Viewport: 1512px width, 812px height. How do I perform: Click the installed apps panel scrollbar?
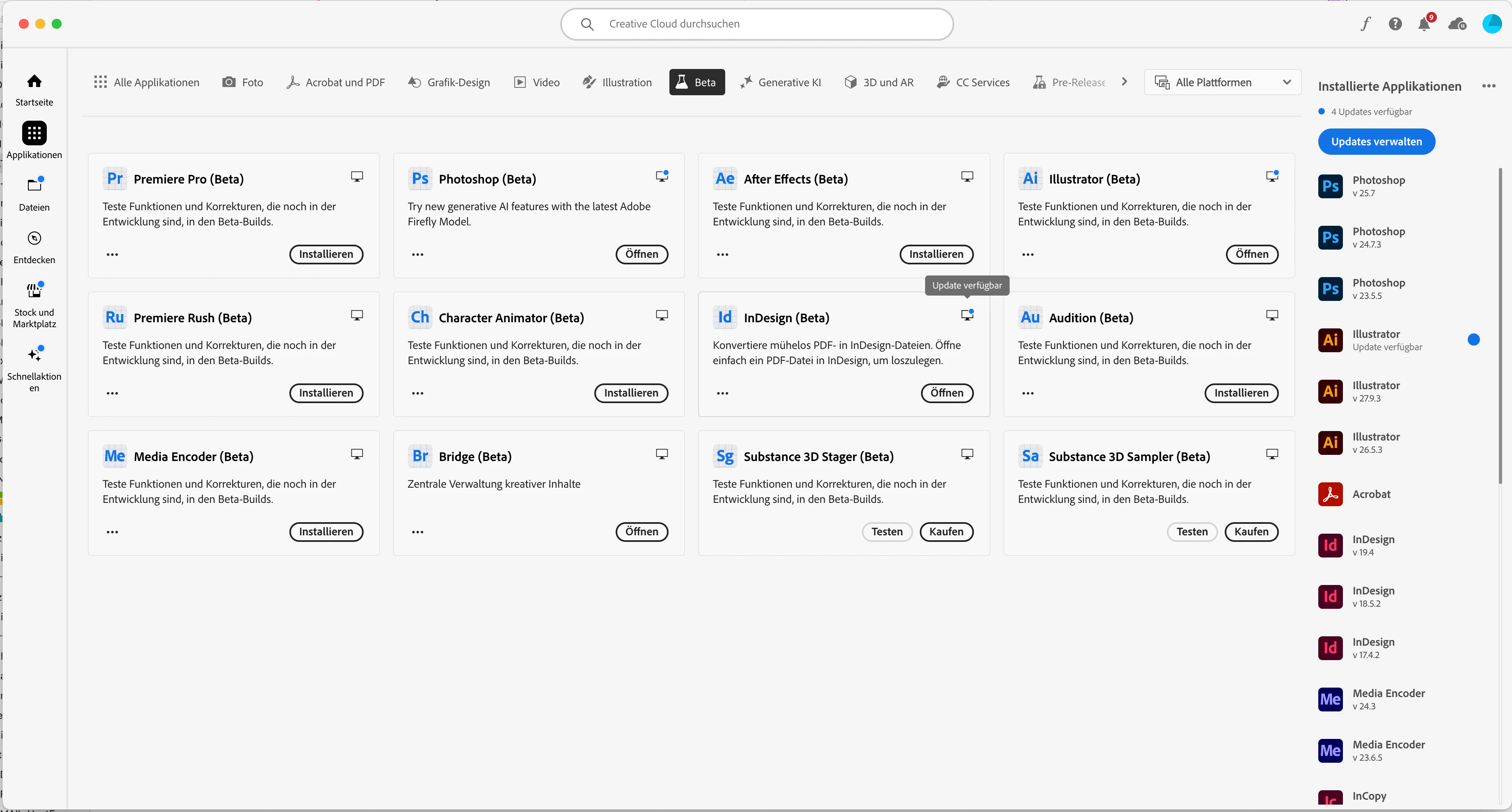(1500, 326)
